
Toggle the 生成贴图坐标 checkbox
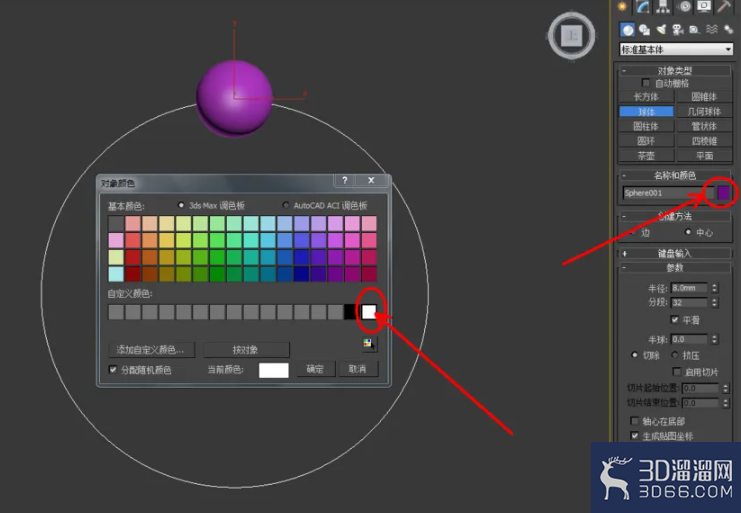tap(635, 436)
